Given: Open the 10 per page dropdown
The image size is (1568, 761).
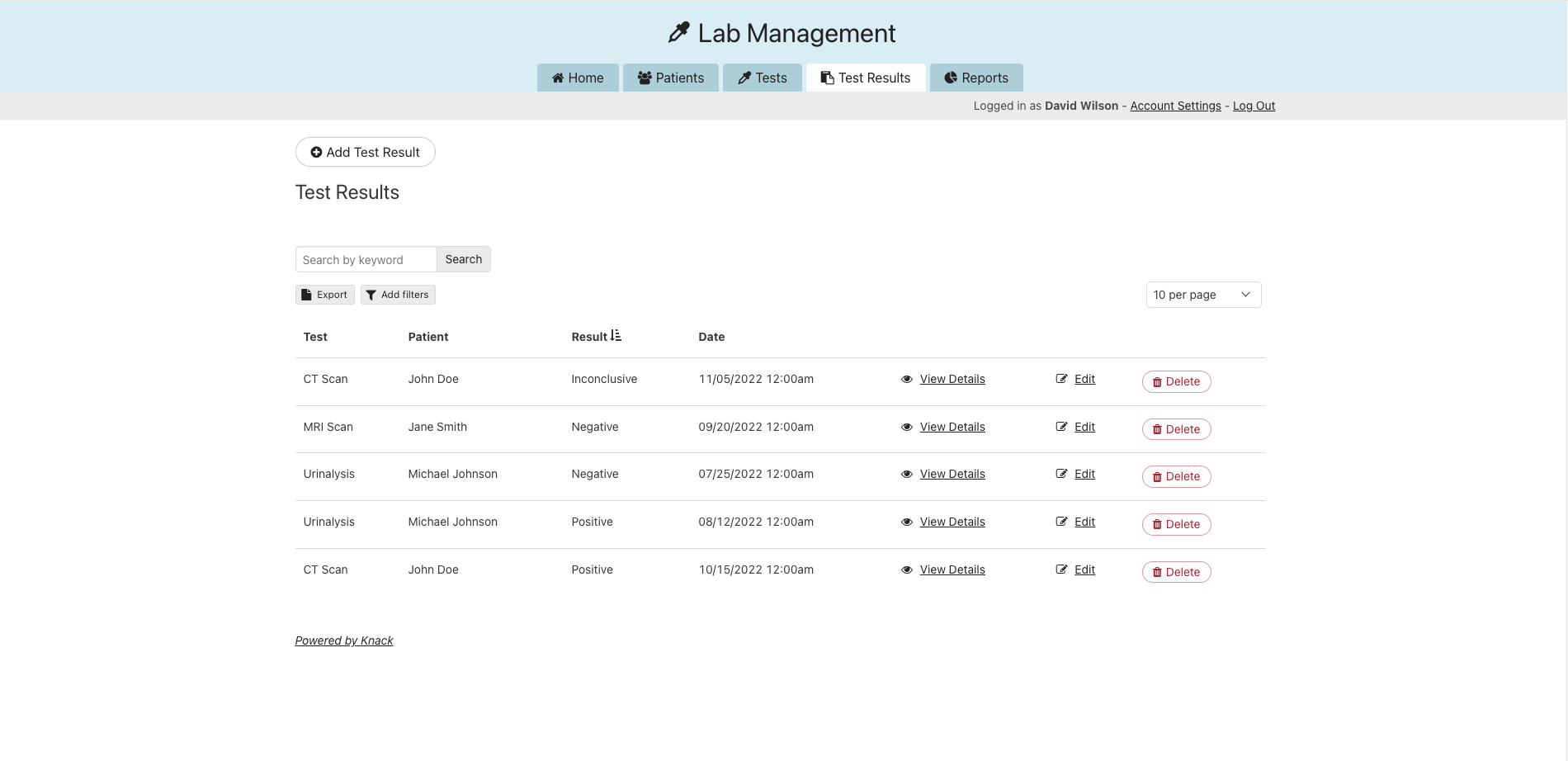Looking at the screenshot, I should [1202, 295].
